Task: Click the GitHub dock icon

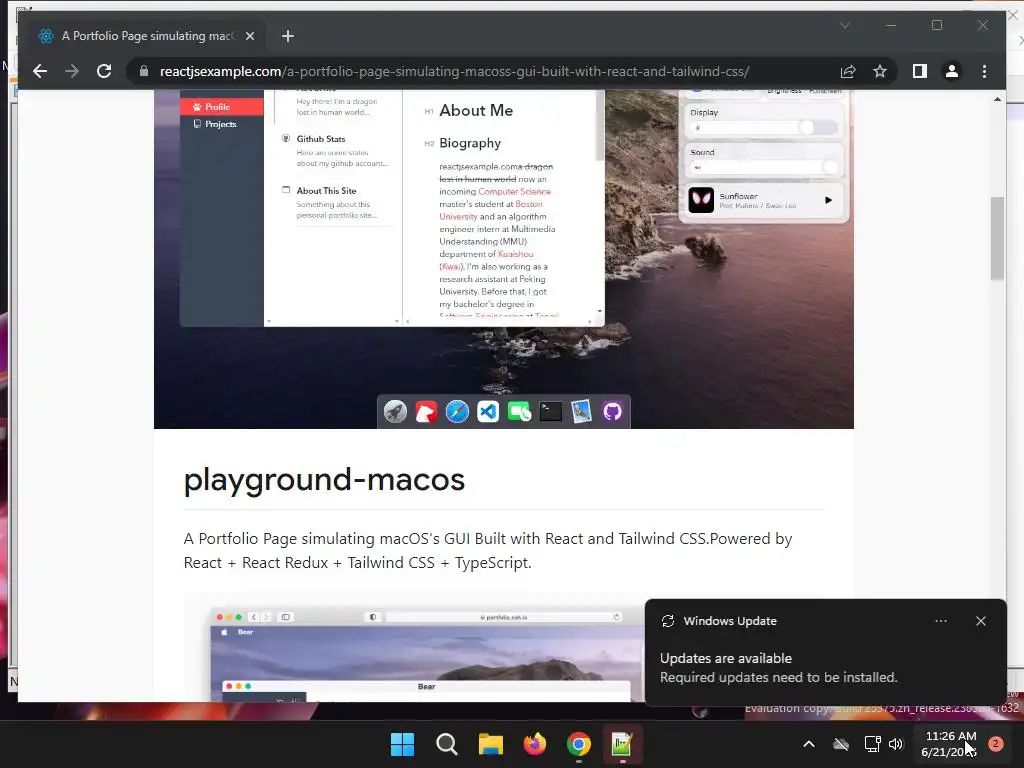Action: (x=613, y=411)
